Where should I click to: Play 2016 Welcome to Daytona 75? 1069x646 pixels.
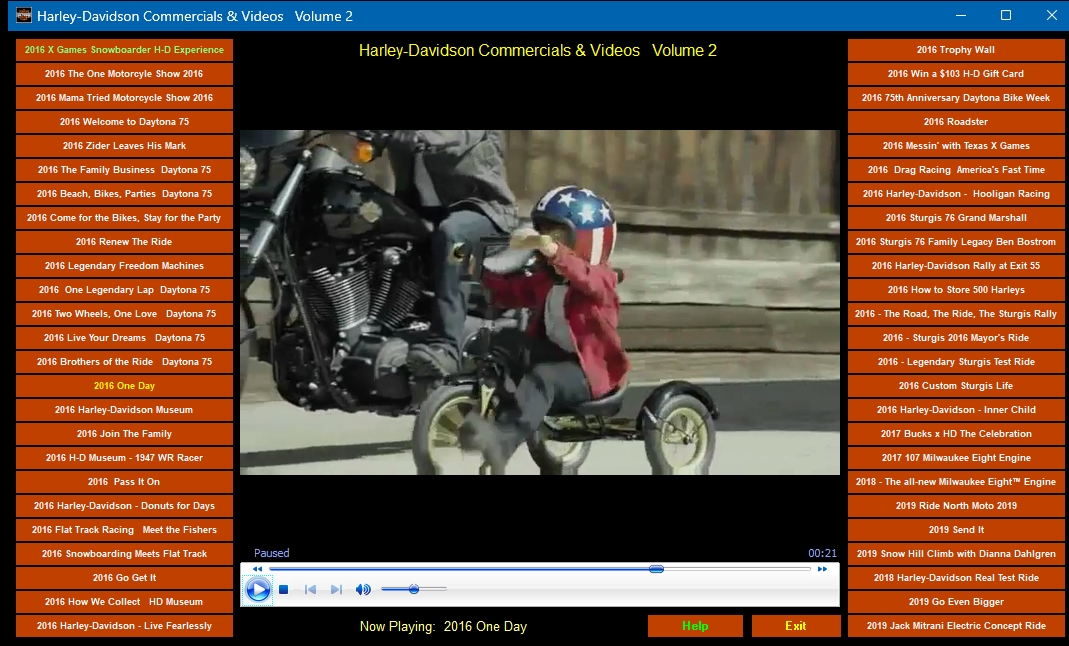coord(124,121)
